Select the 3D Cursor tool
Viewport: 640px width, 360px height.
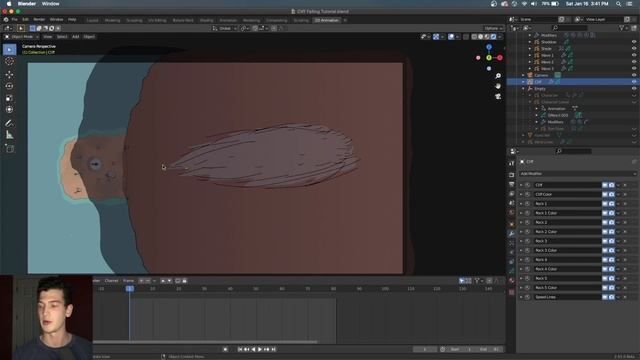pyautogui.click(x=9, y=61)
